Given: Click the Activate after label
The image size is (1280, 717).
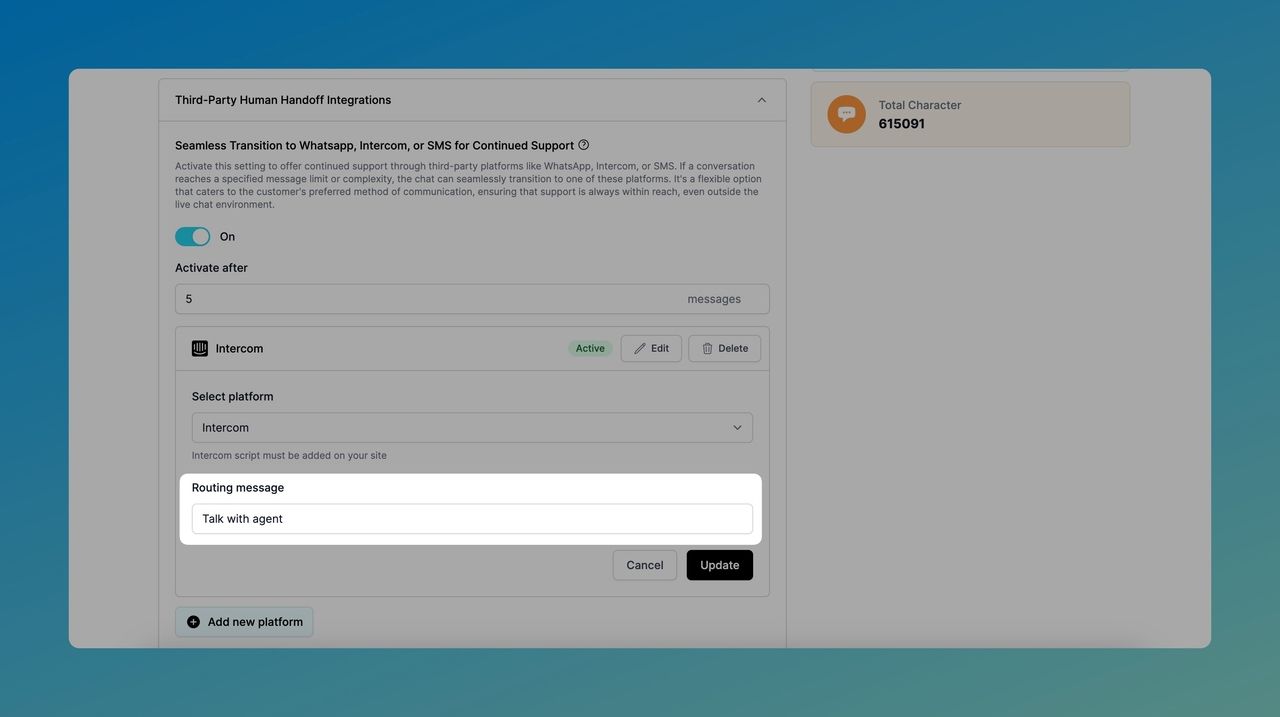Looking at the screenshot, I should (211, 268).
